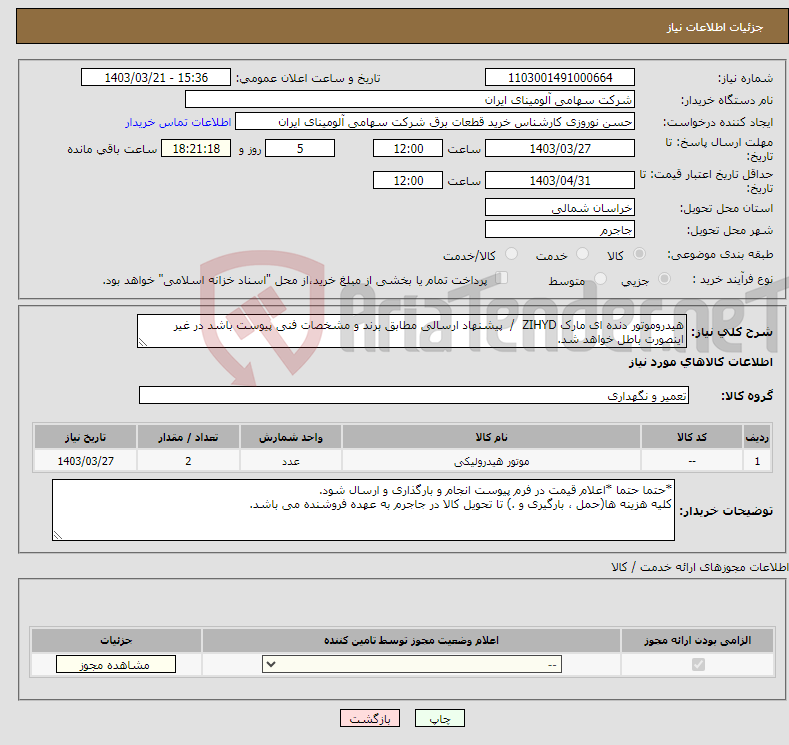The image size is (789, 745).
Task: Click the delivery city جاجرم field
Action: click(560, 229)
